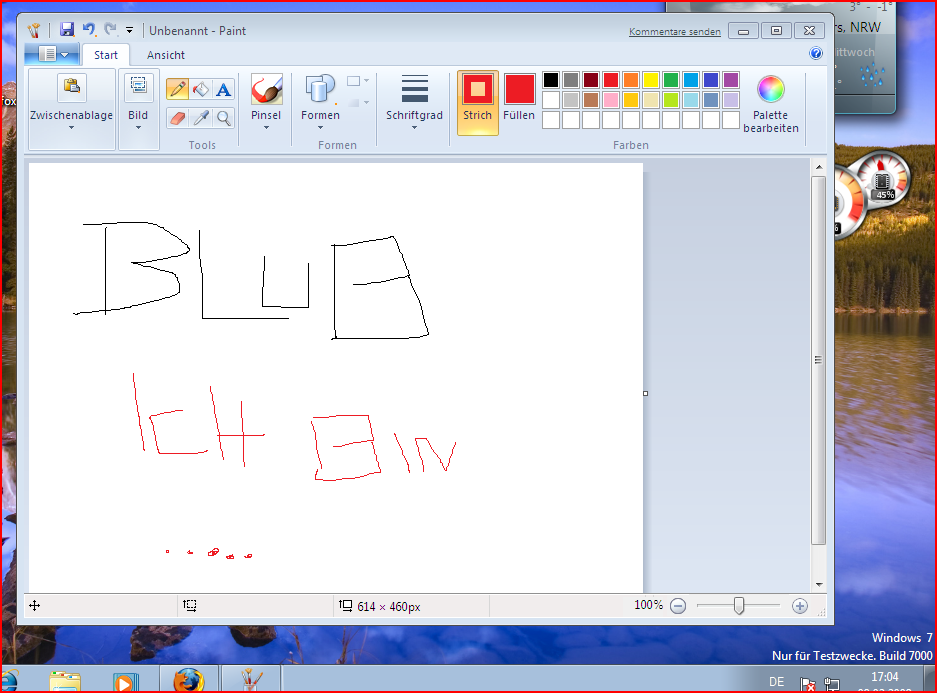Click the DE language indicator

776,682
